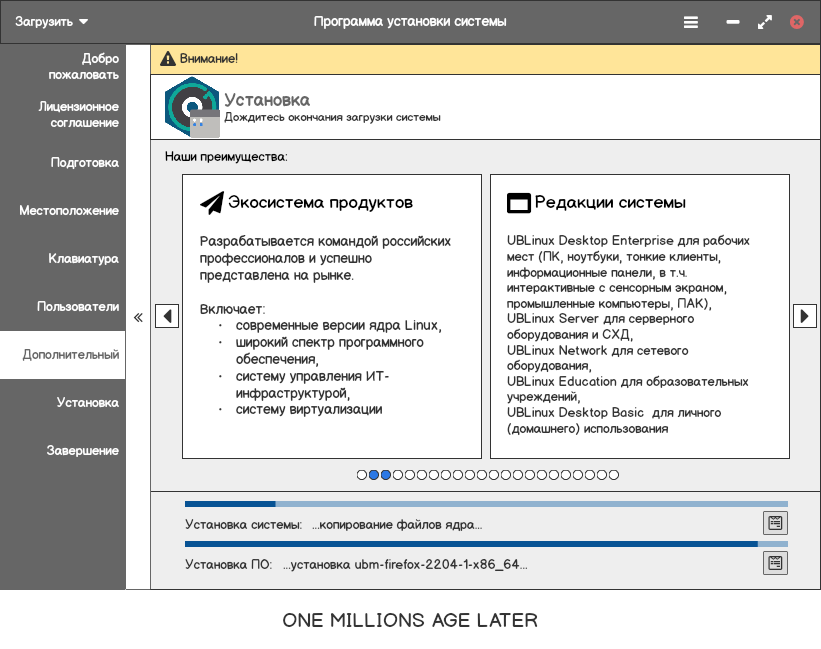Viewport: 821px width, 649px height.
Task: Click the Установка ПО progress bar
Action: 486,544
